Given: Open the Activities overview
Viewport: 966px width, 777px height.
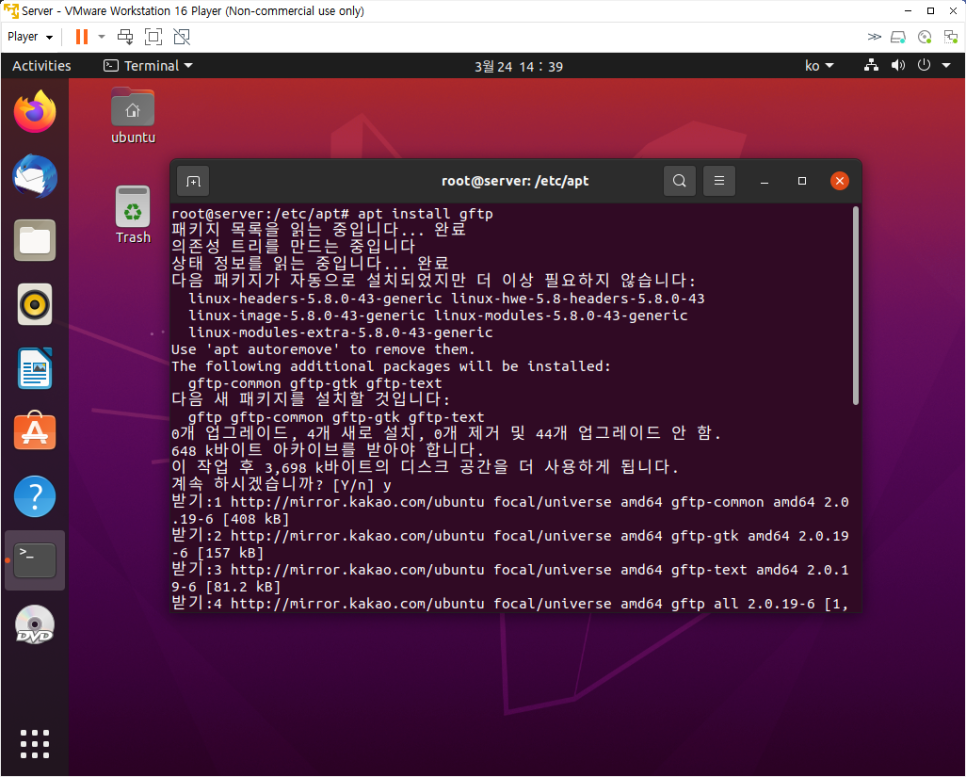Looking at the screenshot, I should point(41,66).
